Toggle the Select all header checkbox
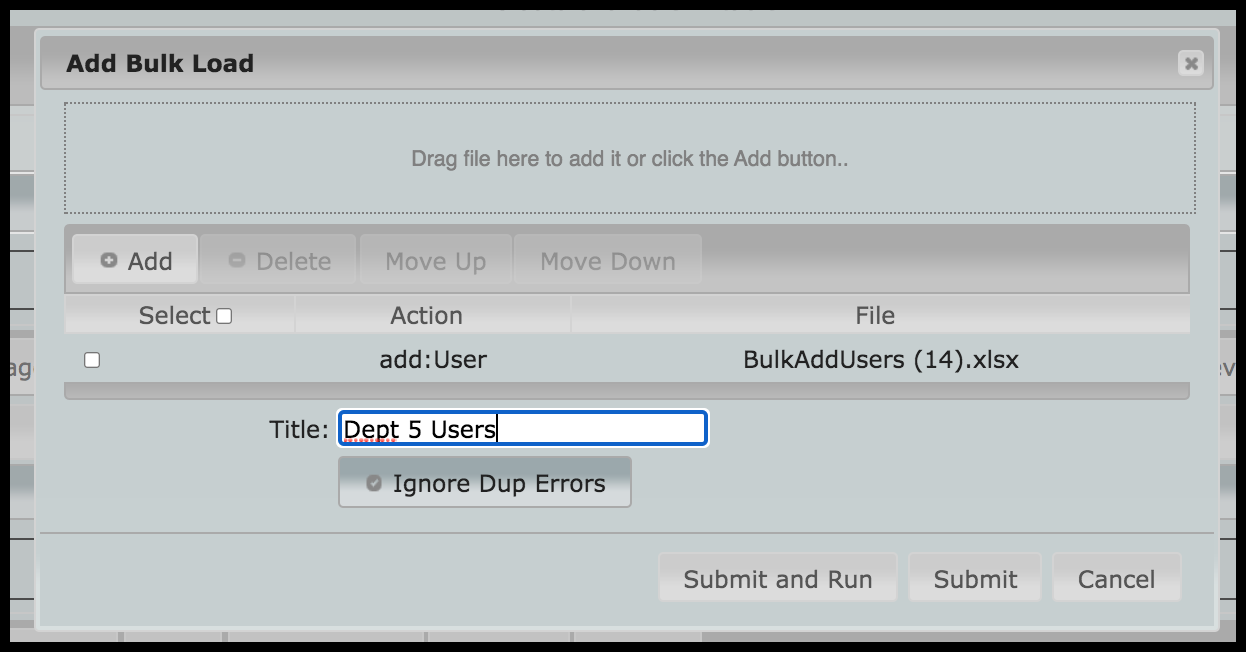Screen dimensions: 1246x652 pos(224,316)
